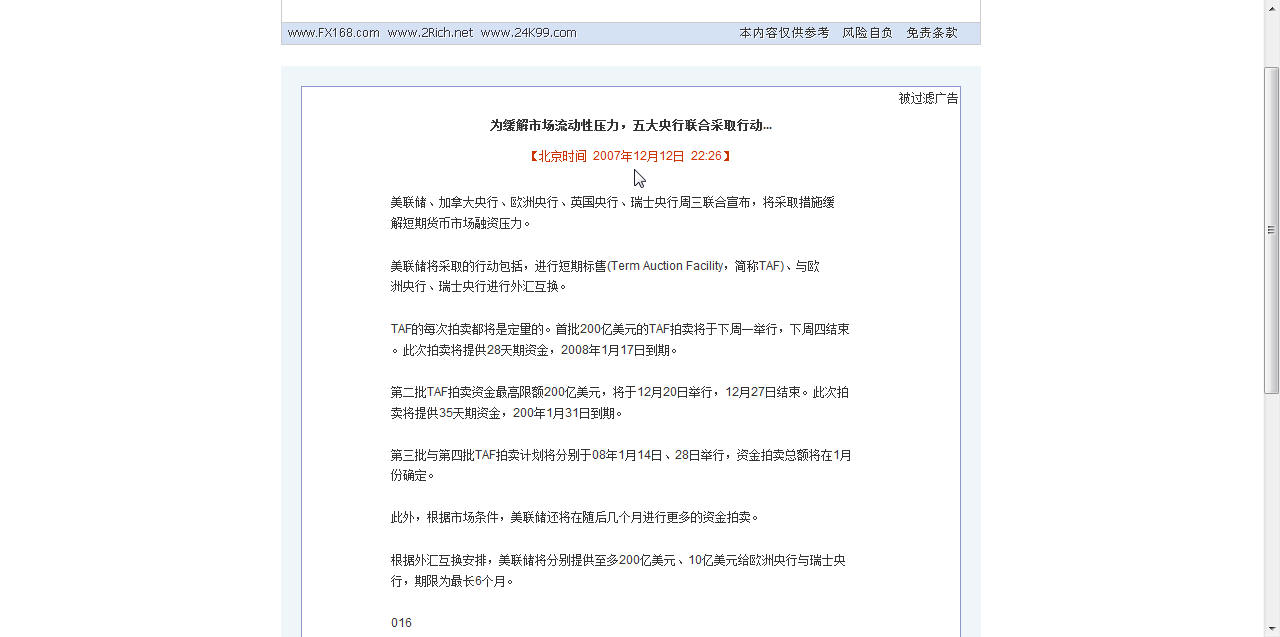
Task: Click the paragraph starting 美联储、加拿大央行
Action: click(x=612, y=212)
